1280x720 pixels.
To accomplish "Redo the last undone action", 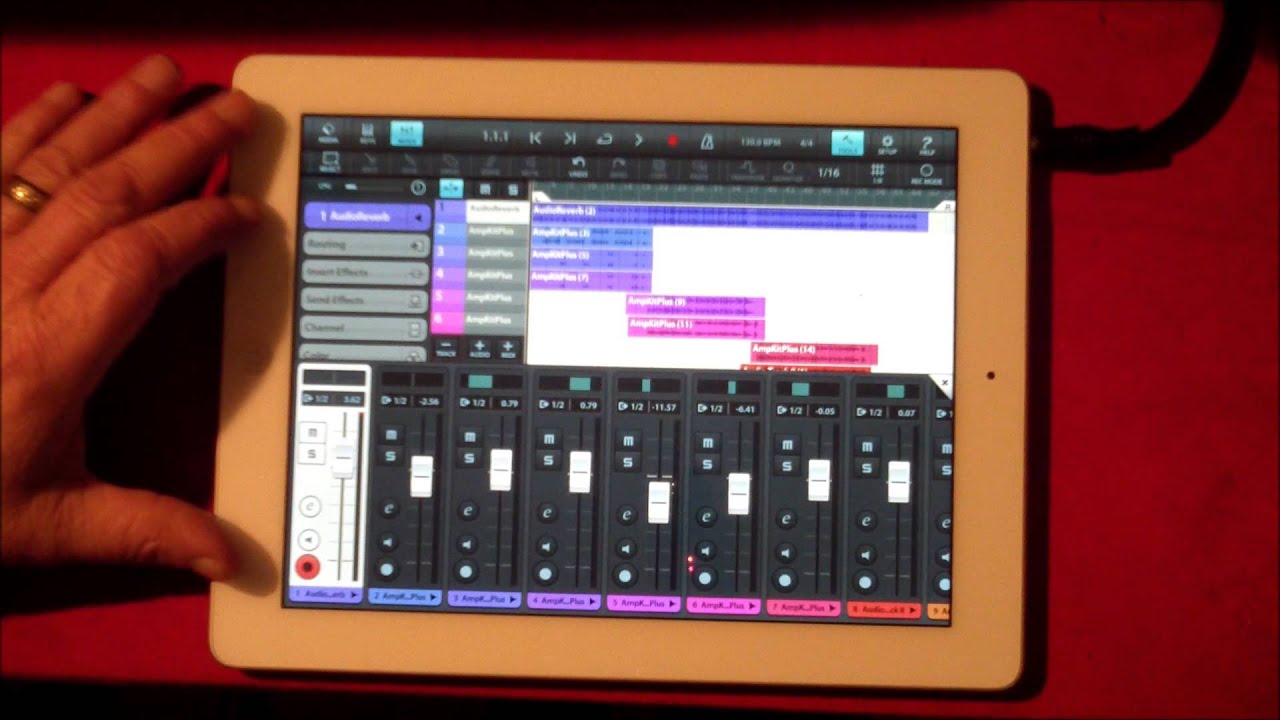I will click(619, 168).
